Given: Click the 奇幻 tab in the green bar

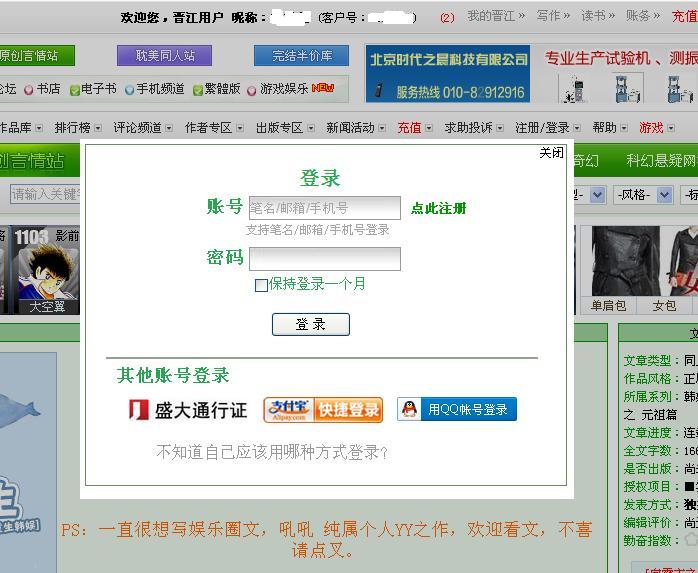Looking at the screenshot, I should (586, 160).
